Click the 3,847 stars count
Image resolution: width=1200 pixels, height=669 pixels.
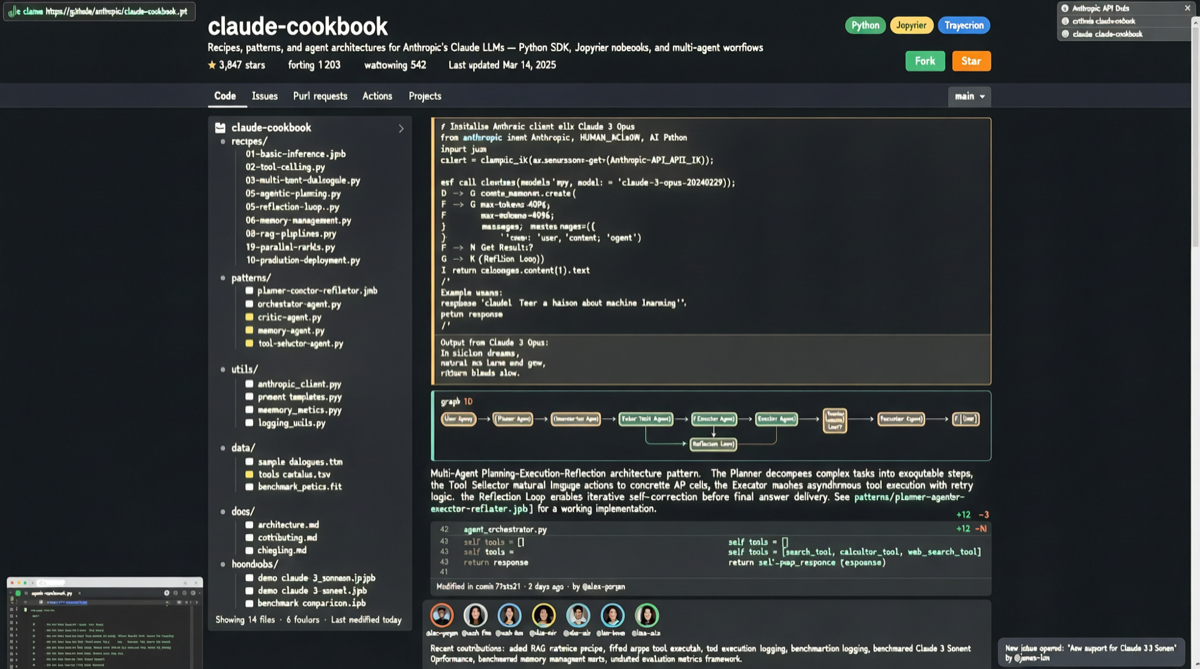pyautogui.click(x=242, y=65)
